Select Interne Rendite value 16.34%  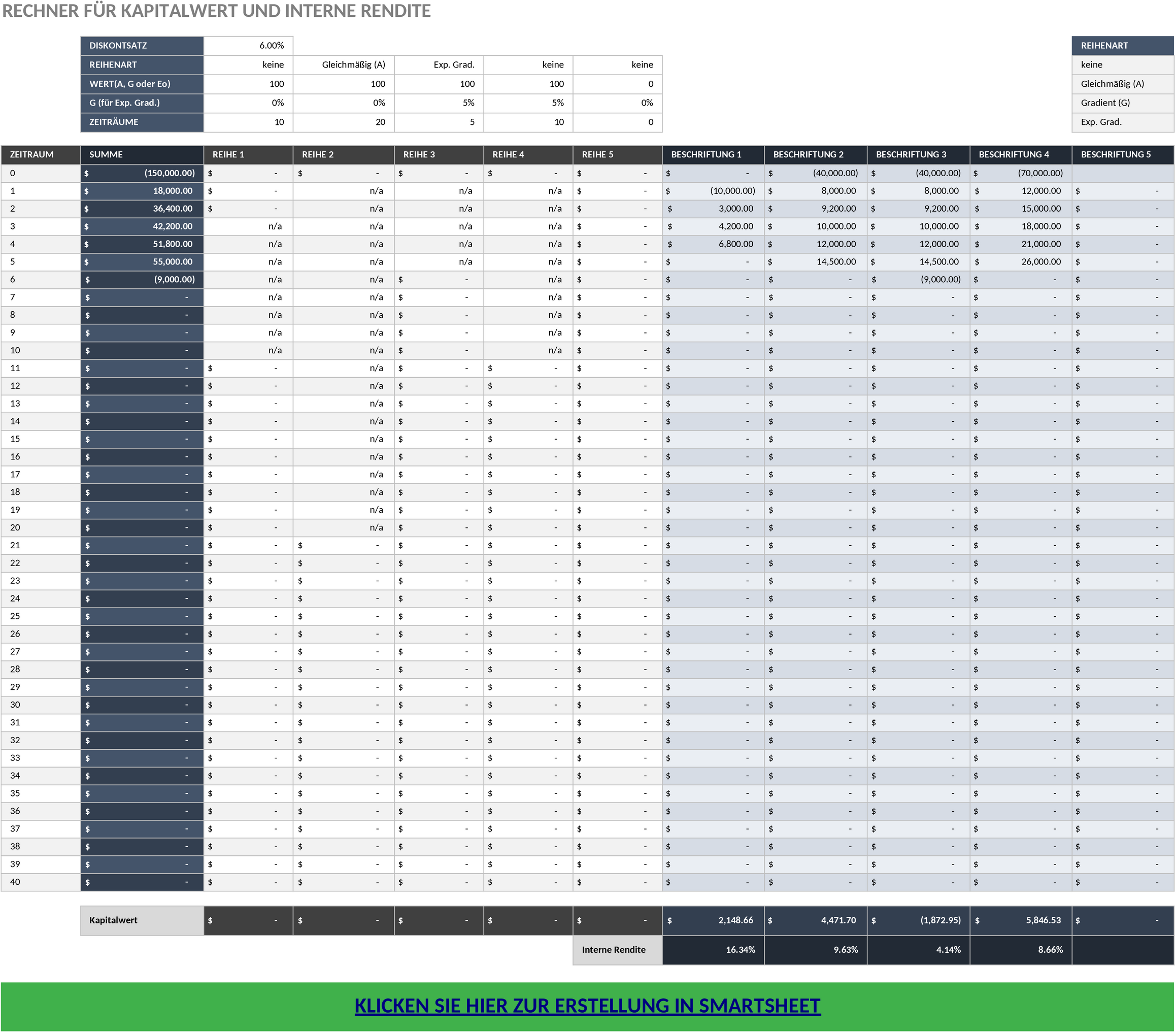click(x=714, y=950)
